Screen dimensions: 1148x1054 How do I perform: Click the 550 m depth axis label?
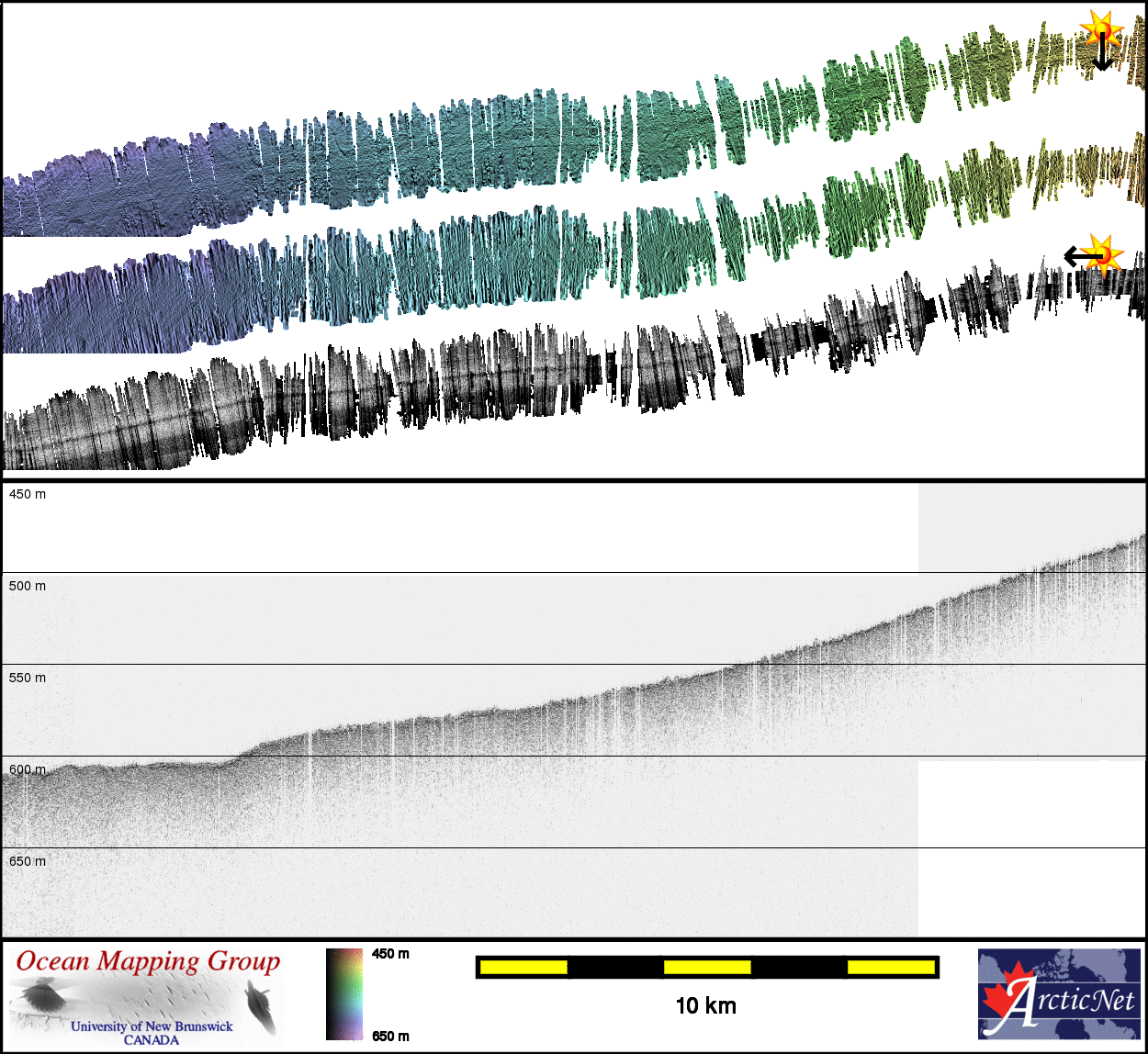pos(28,678)
